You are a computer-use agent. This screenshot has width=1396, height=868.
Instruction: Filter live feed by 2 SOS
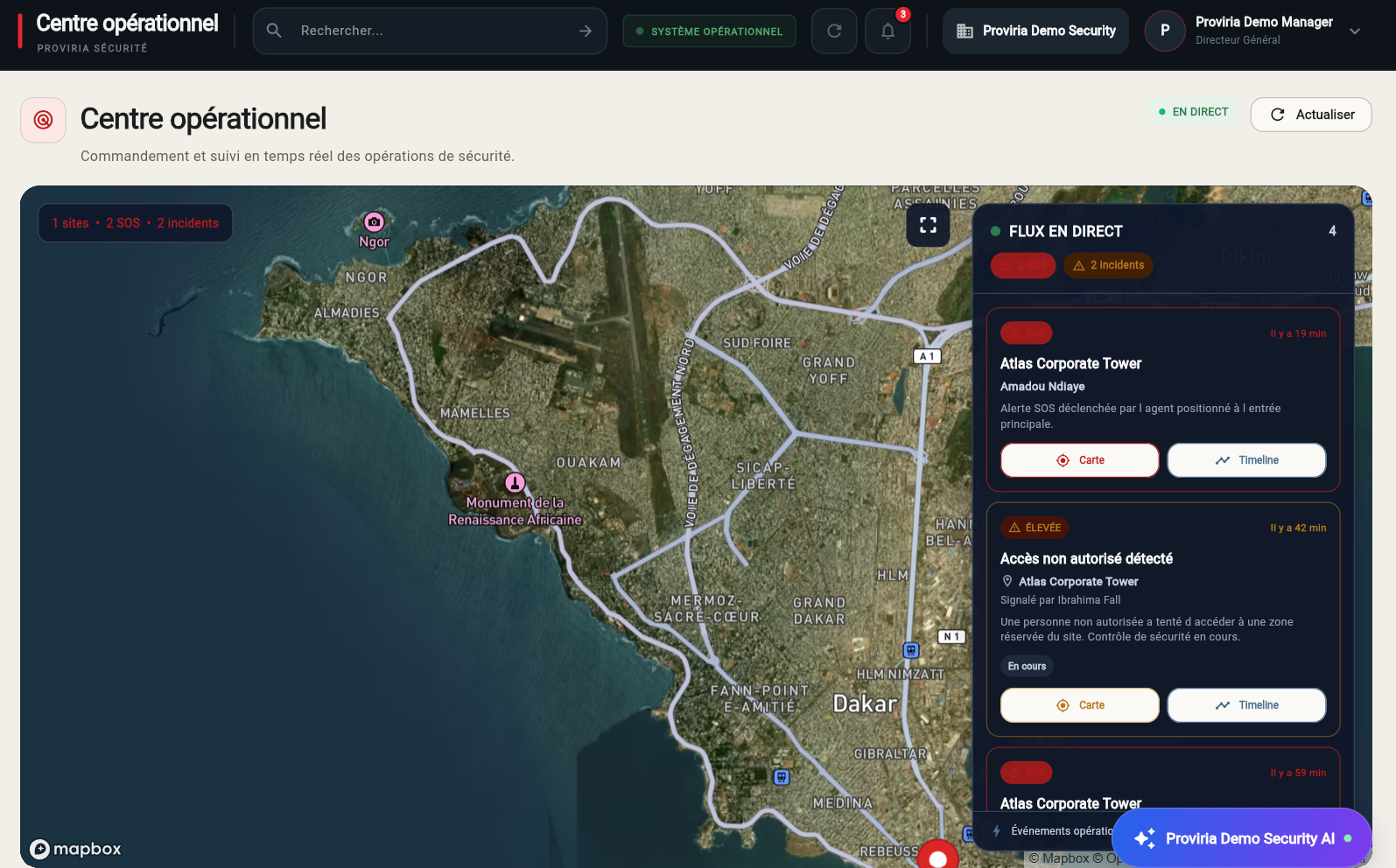tap(1023, 265)
